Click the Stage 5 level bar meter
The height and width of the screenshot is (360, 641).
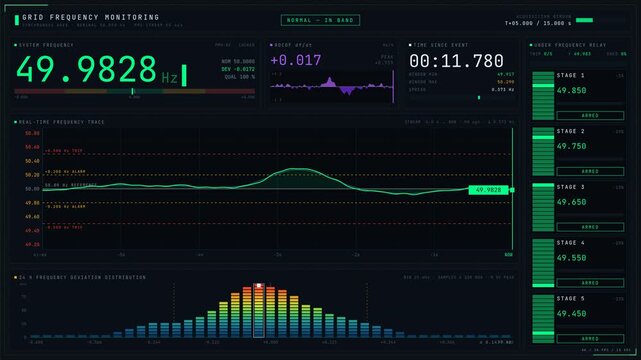coord(543,319)
